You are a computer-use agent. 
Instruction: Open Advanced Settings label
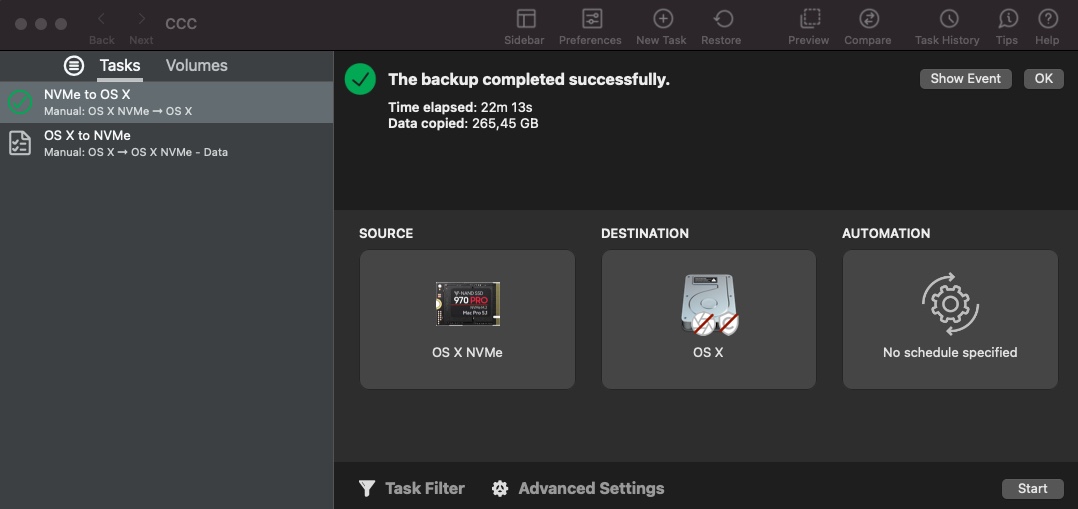[x=591, y=488]
